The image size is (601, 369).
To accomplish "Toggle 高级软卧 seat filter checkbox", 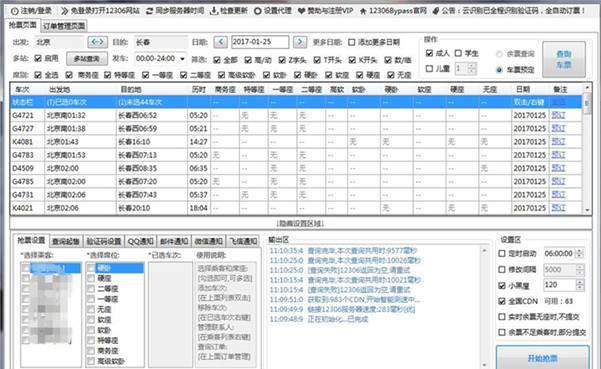I will [222, 75].
